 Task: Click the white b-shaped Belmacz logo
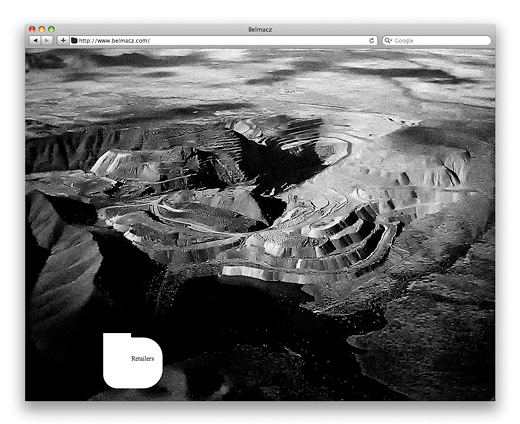click(133, 361)
